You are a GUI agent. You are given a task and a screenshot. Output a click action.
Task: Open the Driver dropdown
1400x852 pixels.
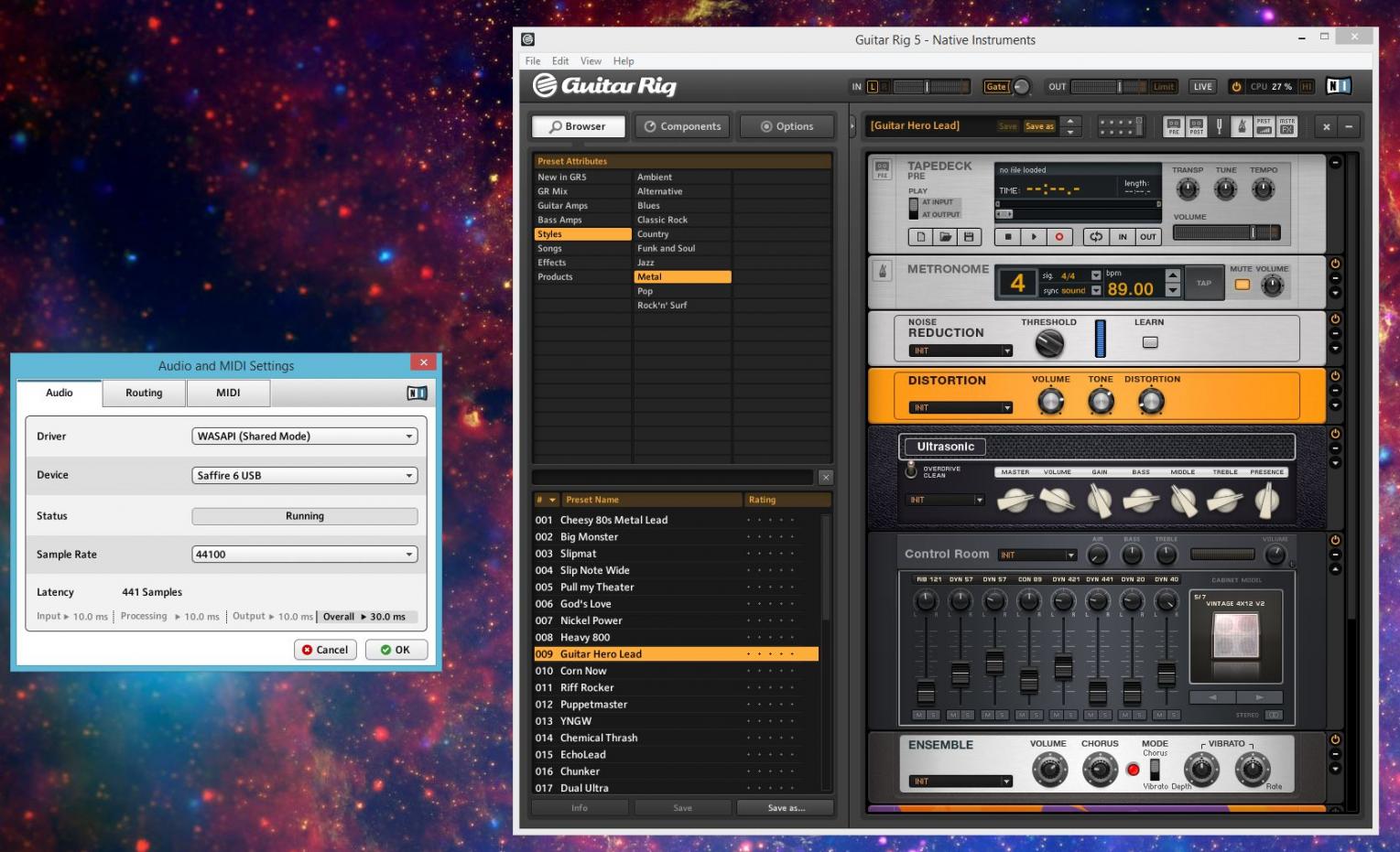(x=305, y=437)
